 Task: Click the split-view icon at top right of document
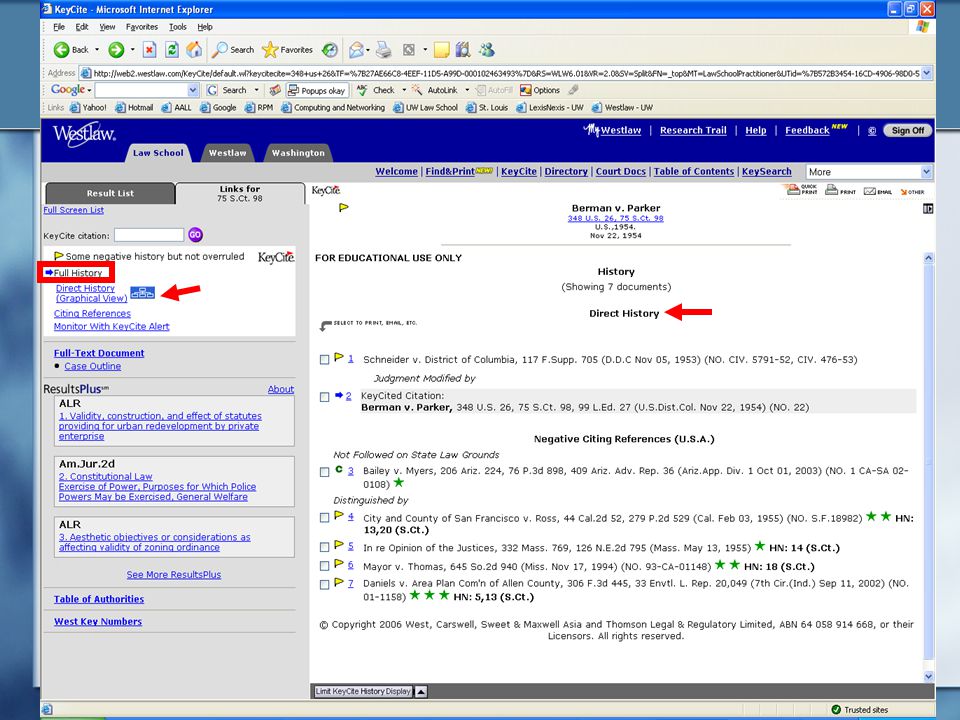928,209
